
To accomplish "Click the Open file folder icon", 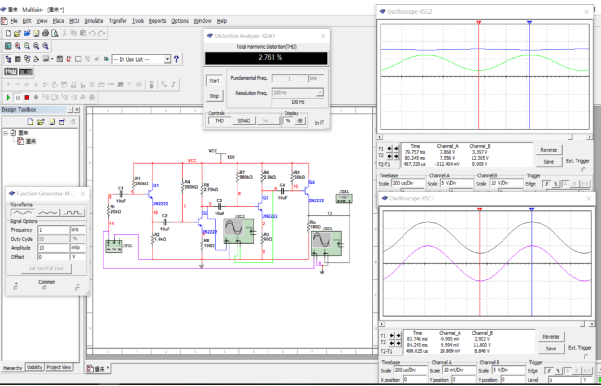I will [x=18, y=33].
